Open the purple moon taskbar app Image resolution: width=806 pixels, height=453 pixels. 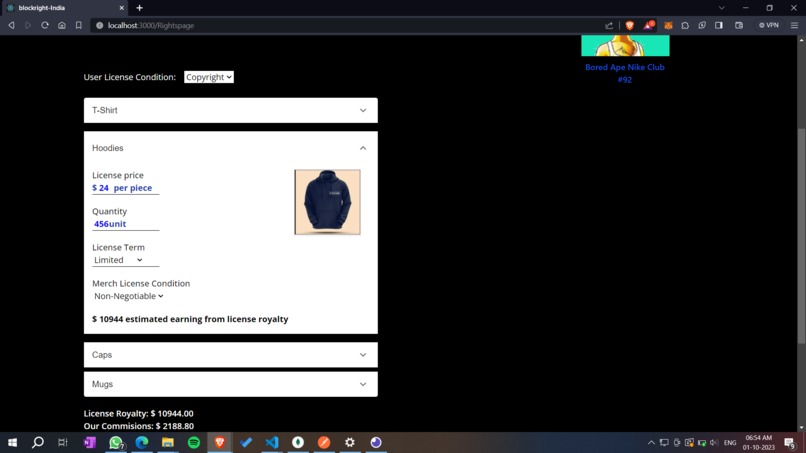point(376,442)
